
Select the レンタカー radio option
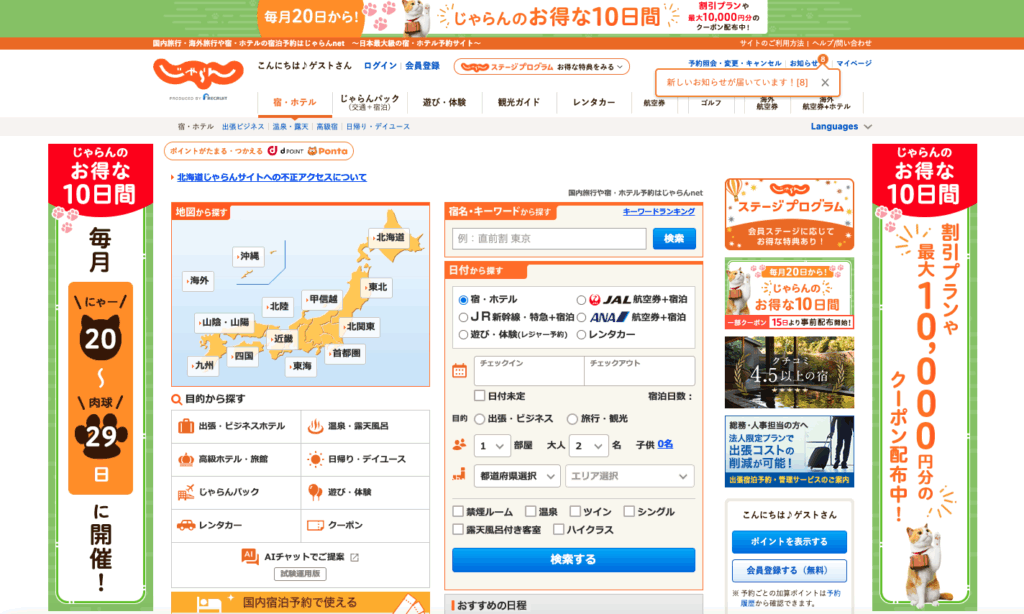click(x=581, y=334)
